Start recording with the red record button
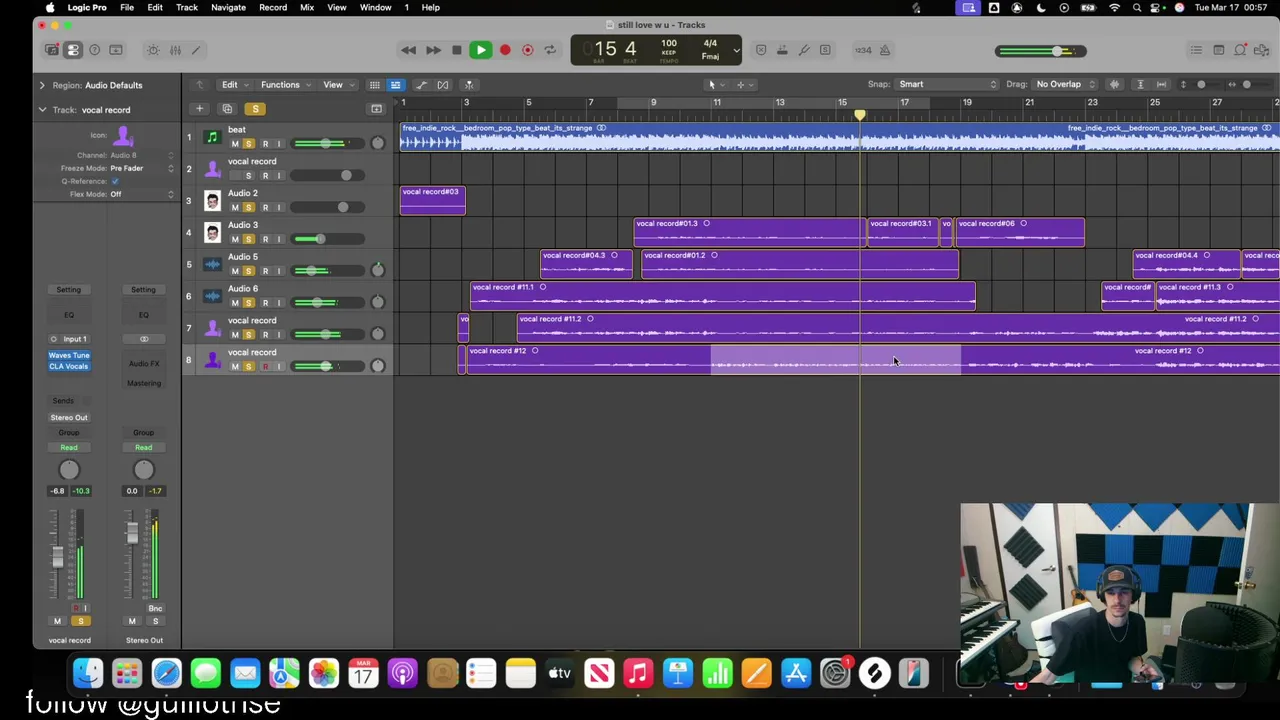The image size is (1280, 720). (x=505, y=50)
